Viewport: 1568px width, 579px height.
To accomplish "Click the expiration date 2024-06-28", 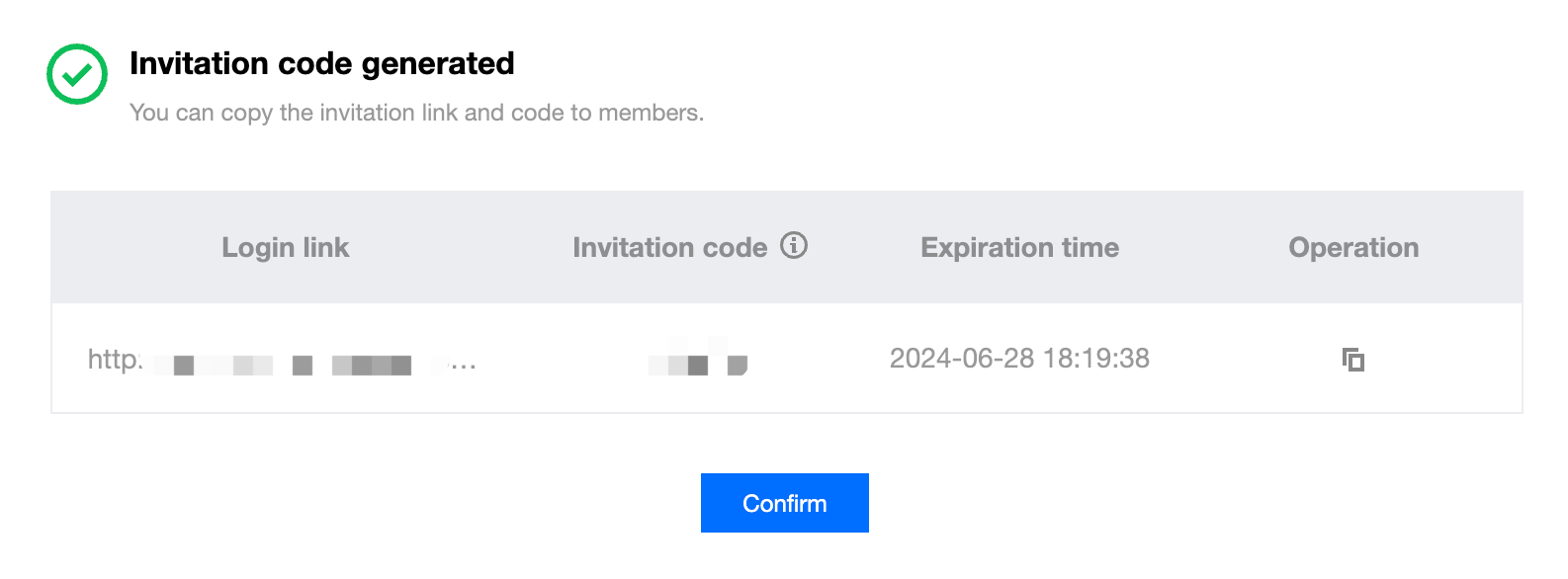I will 961,358.
